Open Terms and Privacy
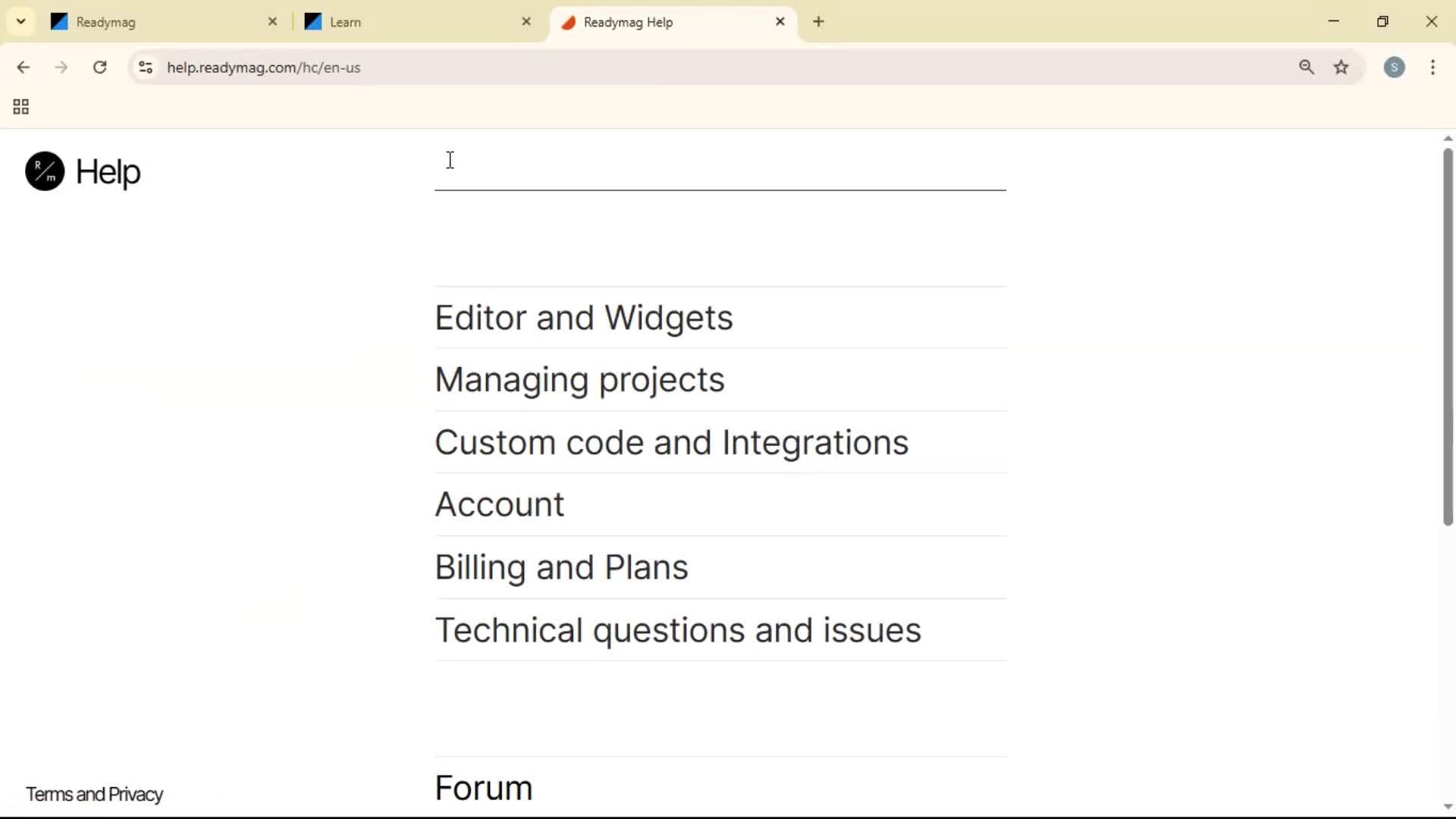The height and width of the screenshot is (819, 1456). (x=94, y=794)
